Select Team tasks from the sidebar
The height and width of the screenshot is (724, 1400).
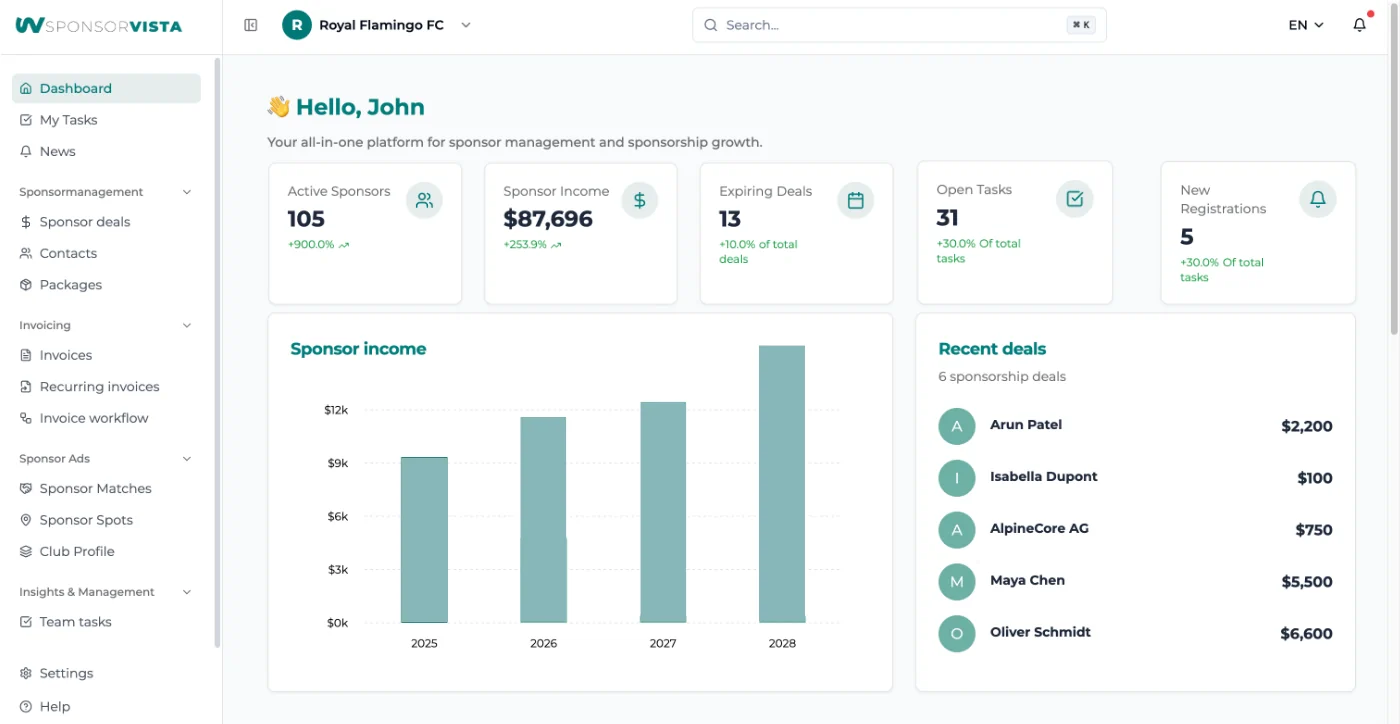coord(75,621)
